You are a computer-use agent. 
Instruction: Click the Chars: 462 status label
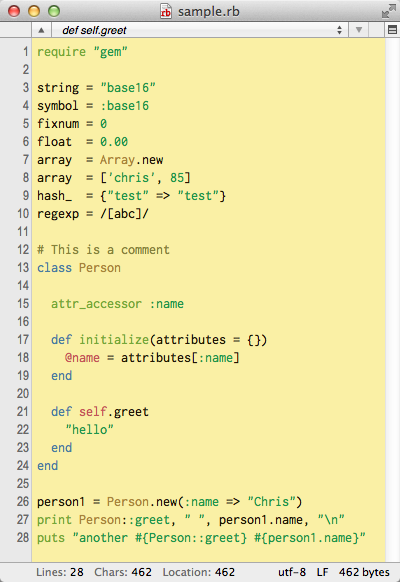[123, 572]
